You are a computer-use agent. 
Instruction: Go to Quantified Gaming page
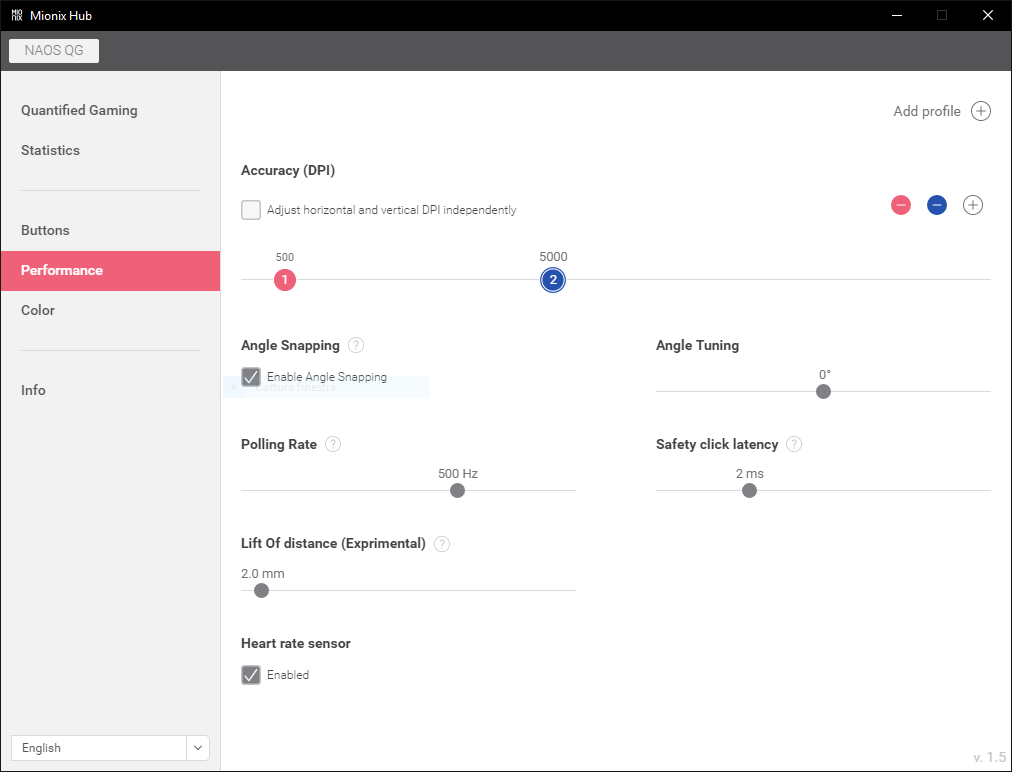[79, 110]
